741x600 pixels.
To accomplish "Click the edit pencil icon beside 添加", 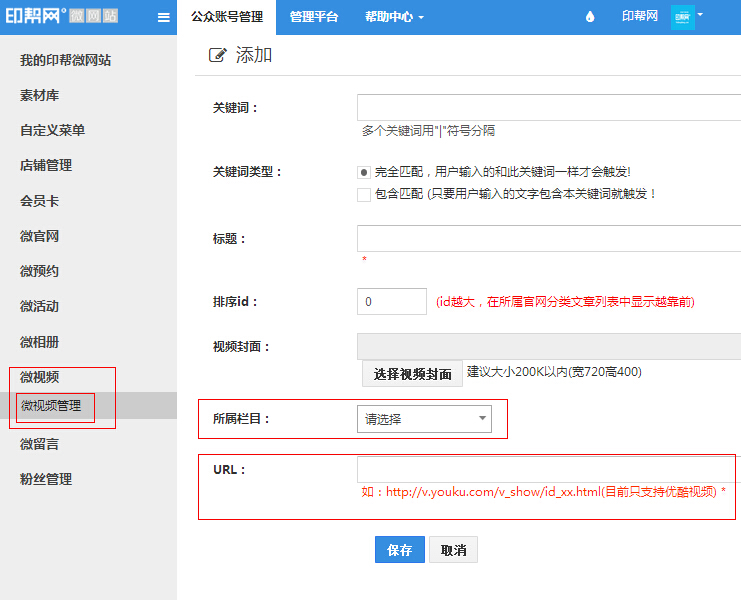I will click(x=217, y=56).
